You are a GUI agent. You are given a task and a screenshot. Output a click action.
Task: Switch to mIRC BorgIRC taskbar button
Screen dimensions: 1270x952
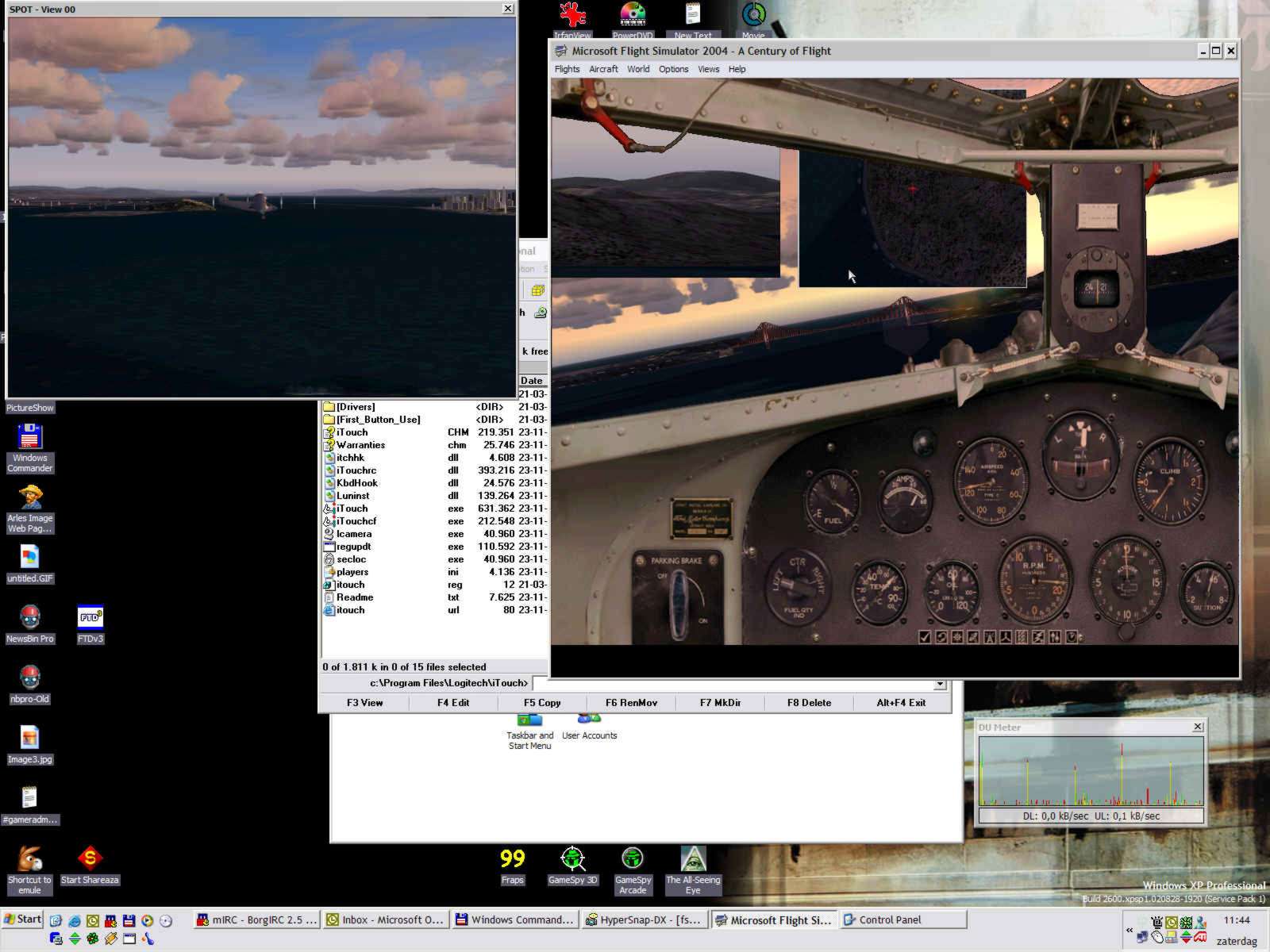point(257,920)
